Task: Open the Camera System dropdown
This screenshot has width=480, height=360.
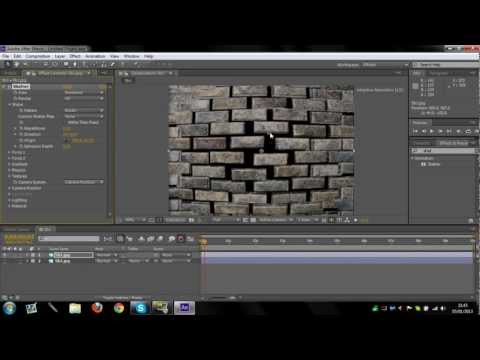Action: pos(84,182)
